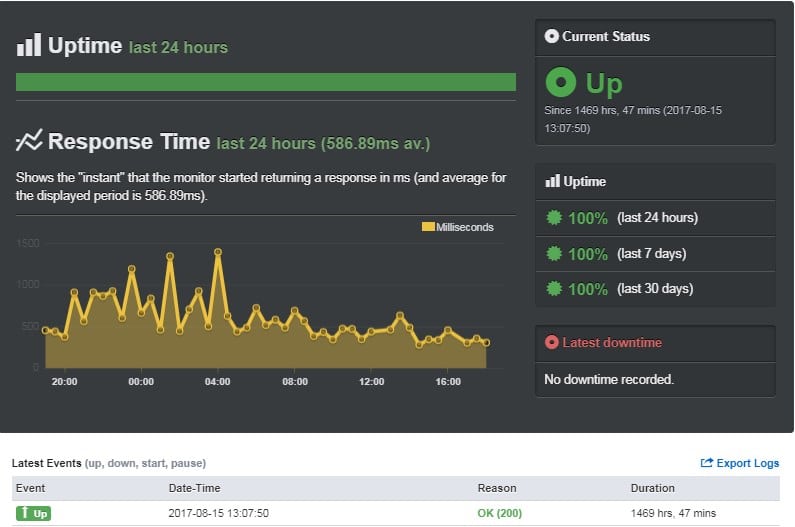
Task: Click the 100% value for last 30 days
Action: (x=588, y=289)
